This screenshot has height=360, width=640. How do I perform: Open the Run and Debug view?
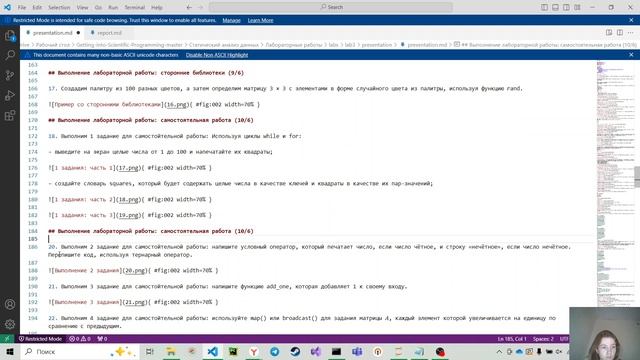[x=10, y=96]
